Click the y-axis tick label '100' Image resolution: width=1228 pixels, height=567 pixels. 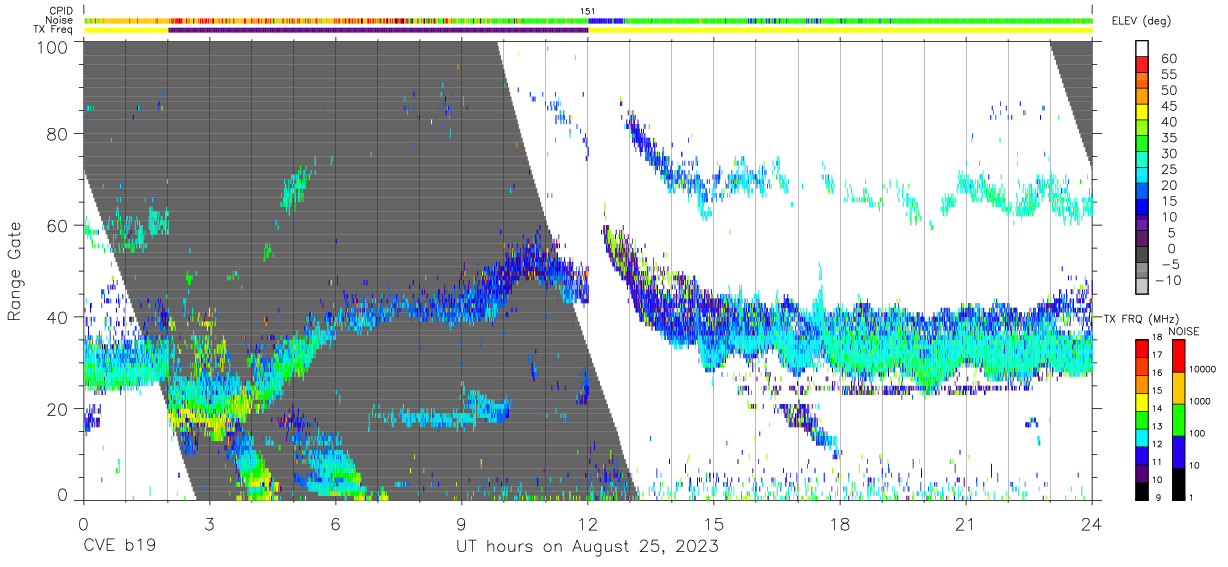51,46
